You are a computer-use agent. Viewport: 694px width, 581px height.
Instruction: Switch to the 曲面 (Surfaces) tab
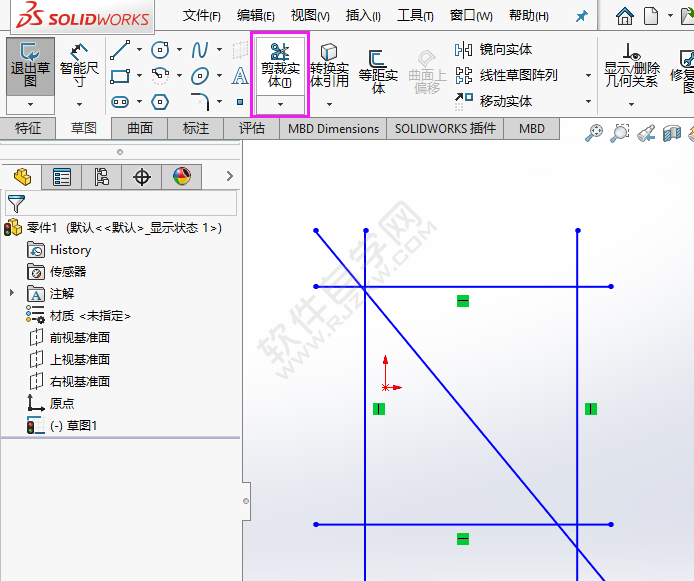coord(140,128)
